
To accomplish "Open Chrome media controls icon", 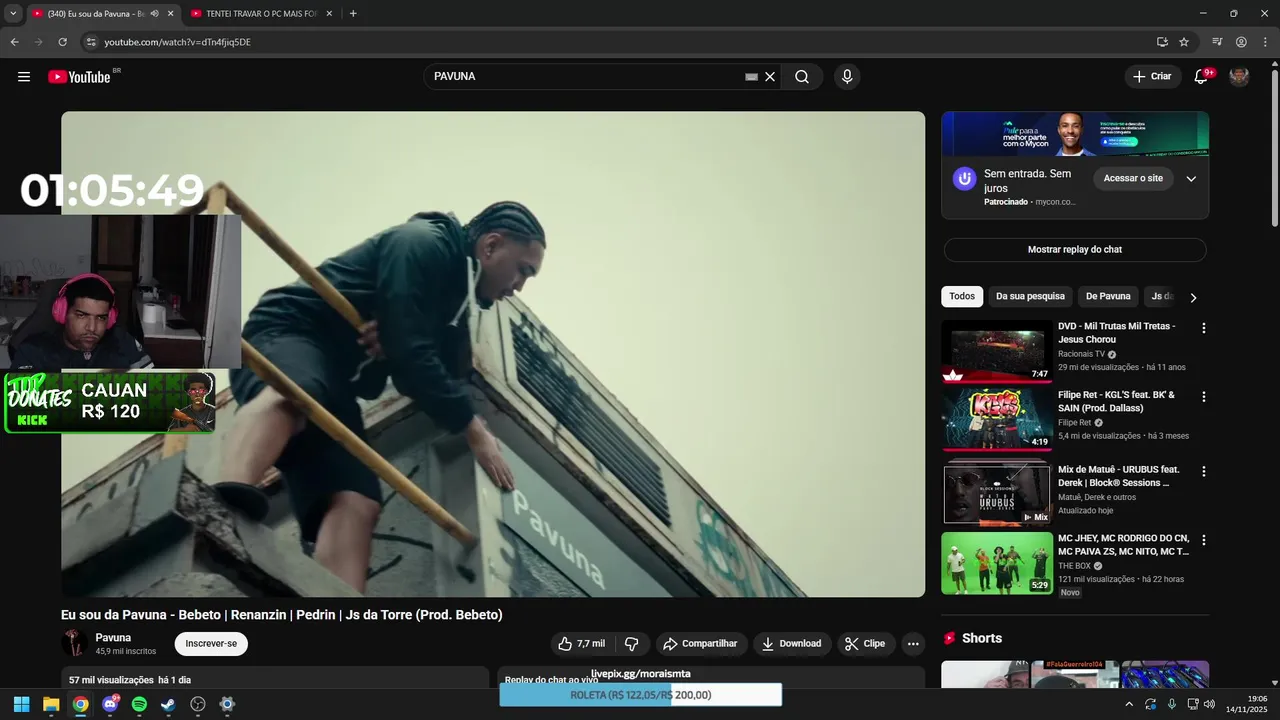I will pos(1217,42).
